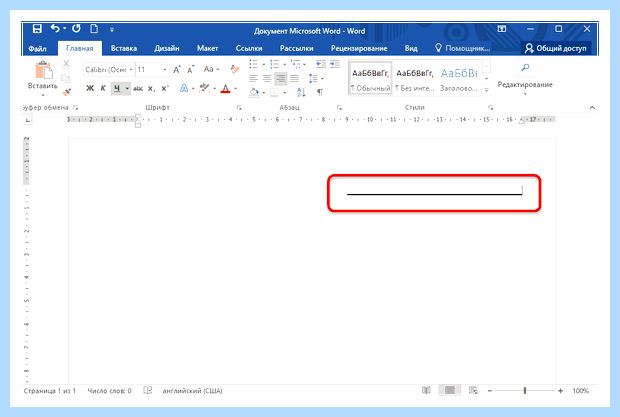Click the Помощник search field
Screen dimensions: 620x417
pos(463,48)
